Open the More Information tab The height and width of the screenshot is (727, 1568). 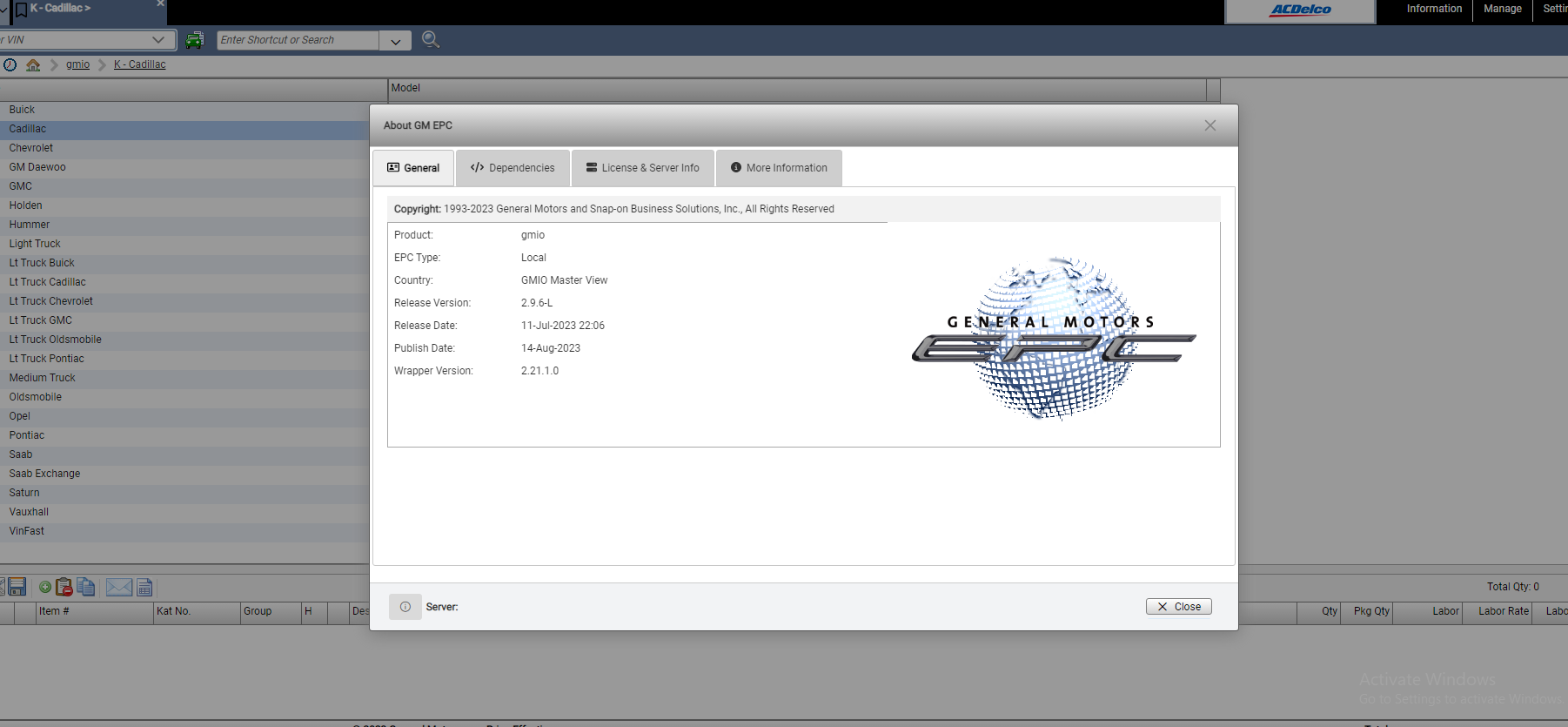[x=779, y=168]
